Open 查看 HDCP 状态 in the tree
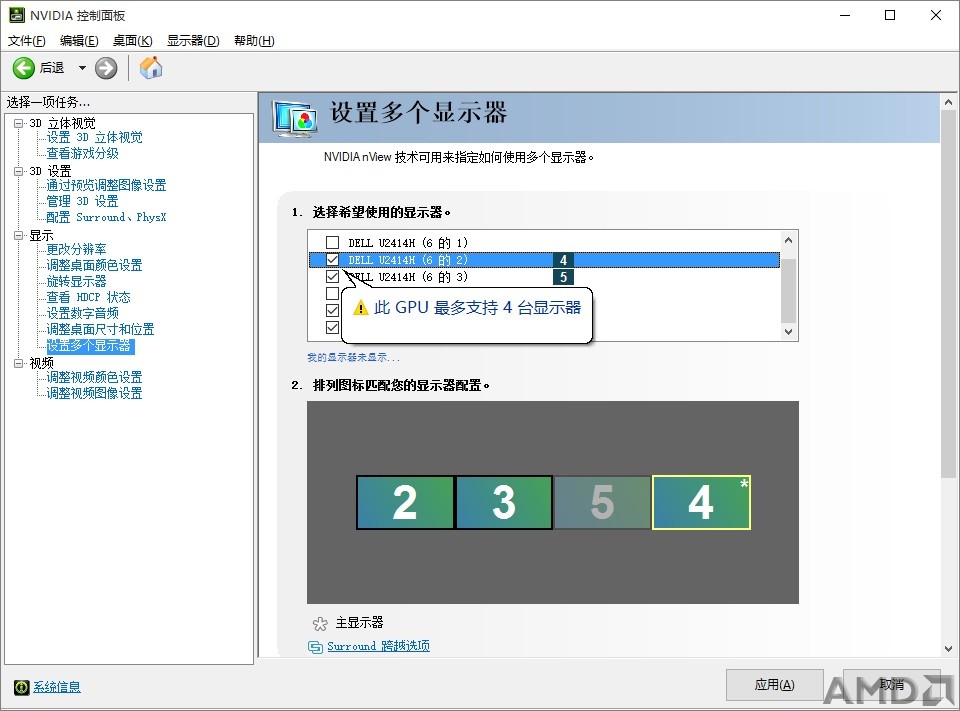Screen dimensions: 960x711 (x=89, y=297)
